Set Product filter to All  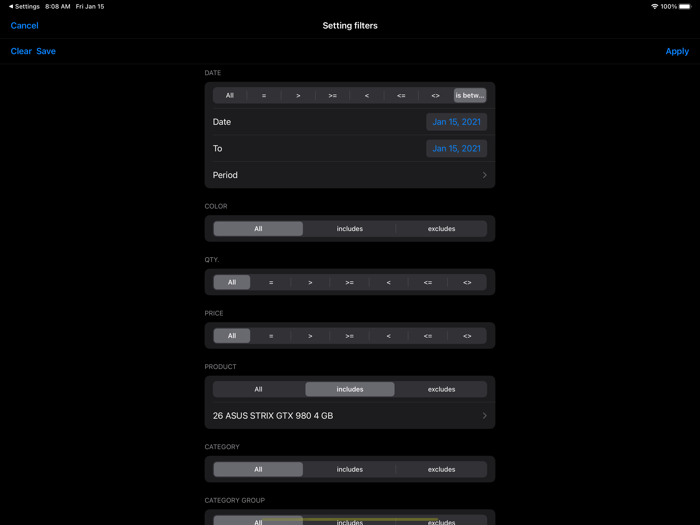click(x=258, y=389)
